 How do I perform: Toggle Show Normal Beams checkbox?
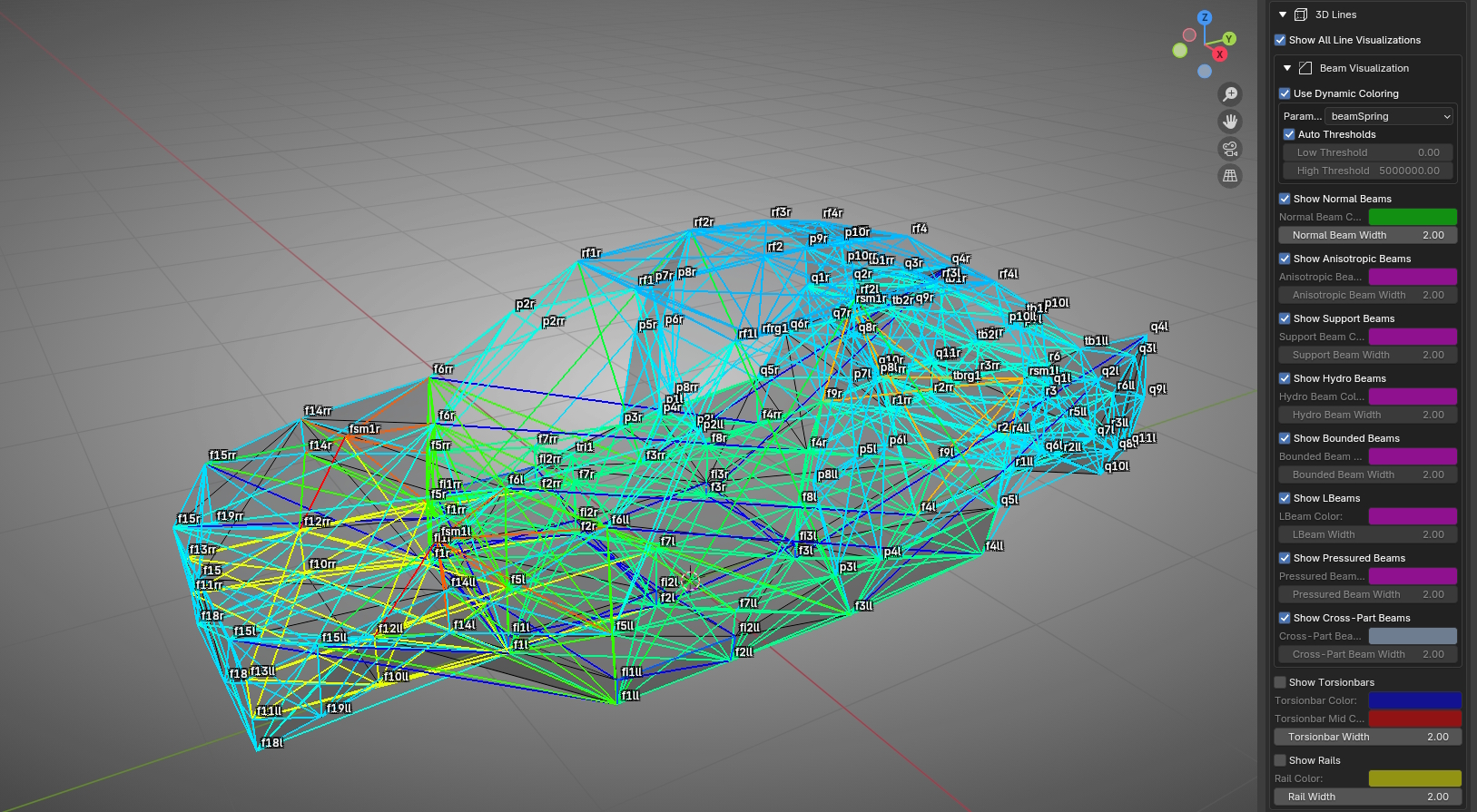(1285, 199)
